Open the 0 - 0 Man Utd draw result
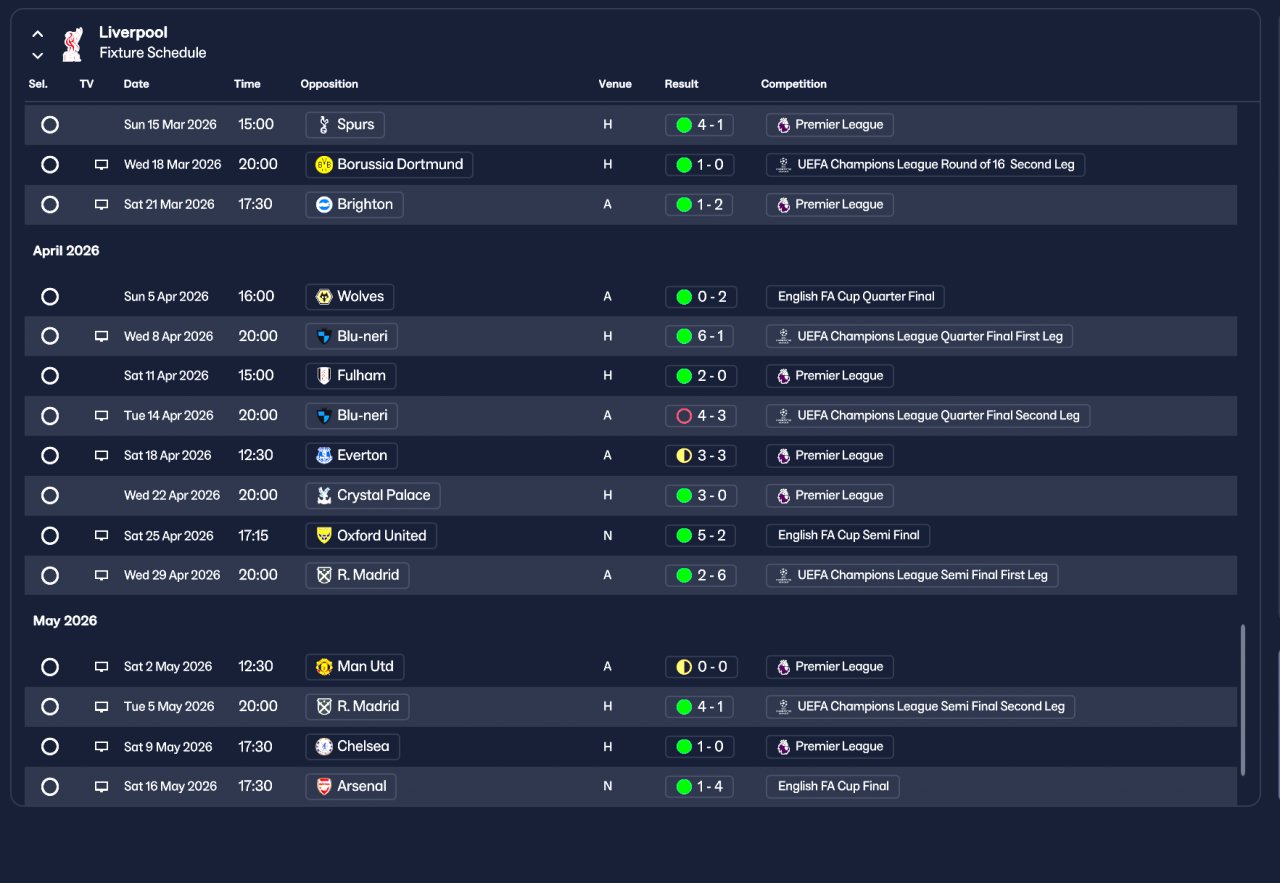1280x883 pixels. [700, 667]
